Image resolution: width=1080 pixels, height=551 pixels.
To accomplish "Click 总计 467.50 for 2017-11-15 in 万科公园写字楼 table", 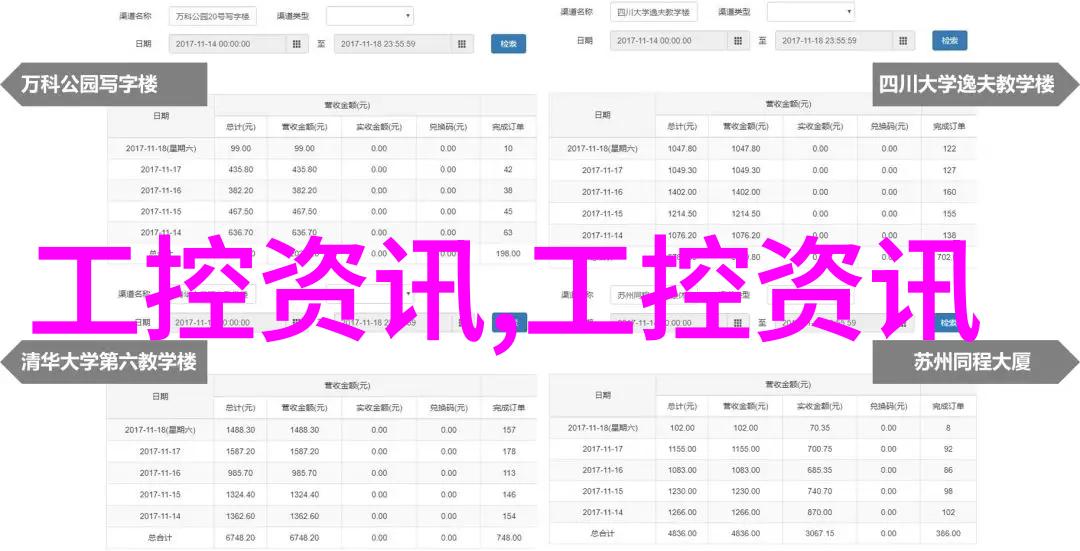I will pyautogui.click(x=240, y=211).
